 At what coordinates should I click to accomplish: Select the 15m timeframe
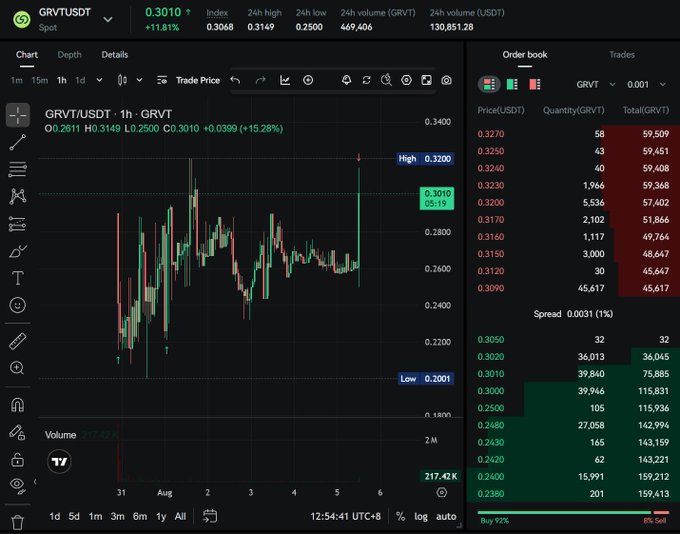click(x=39, y=80)
